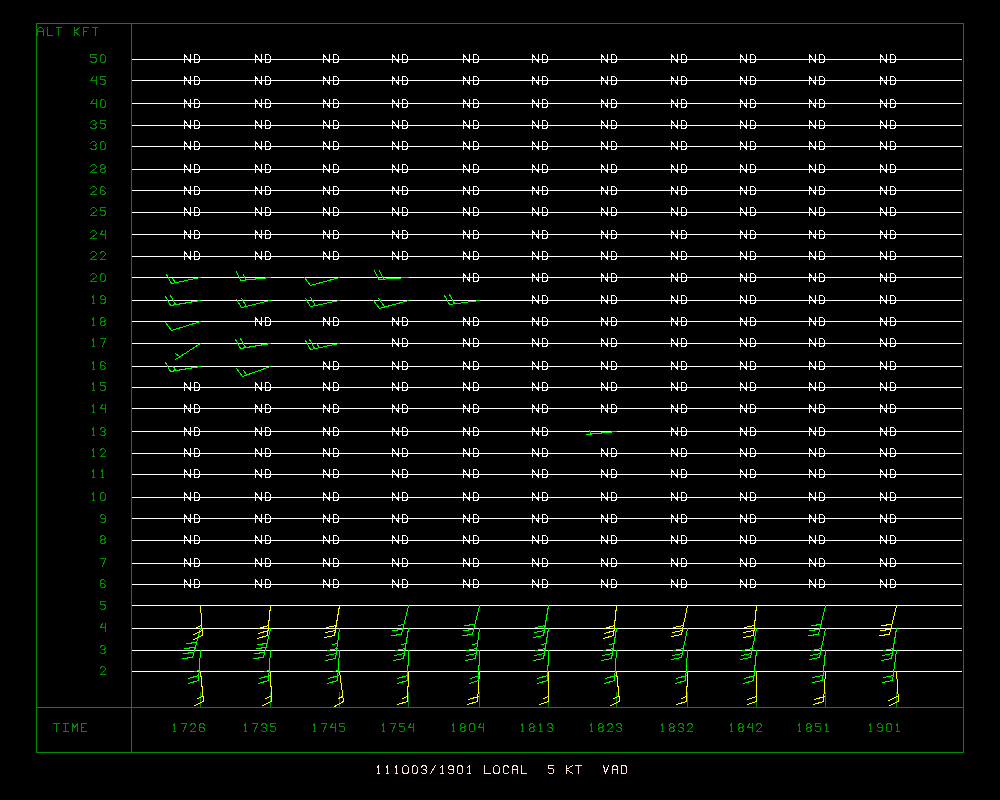The image size is (1000, 800).
Task: Click the ALT KFT axis heading
Action: pos(68,32)
